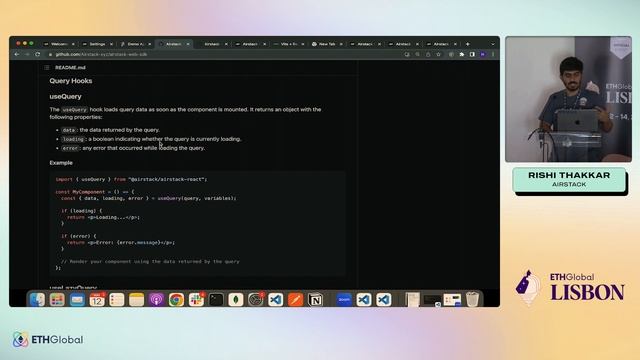Open Postman orange icon in Dock
The height and width of the screenshot is (360, 640).
[296, 300]
